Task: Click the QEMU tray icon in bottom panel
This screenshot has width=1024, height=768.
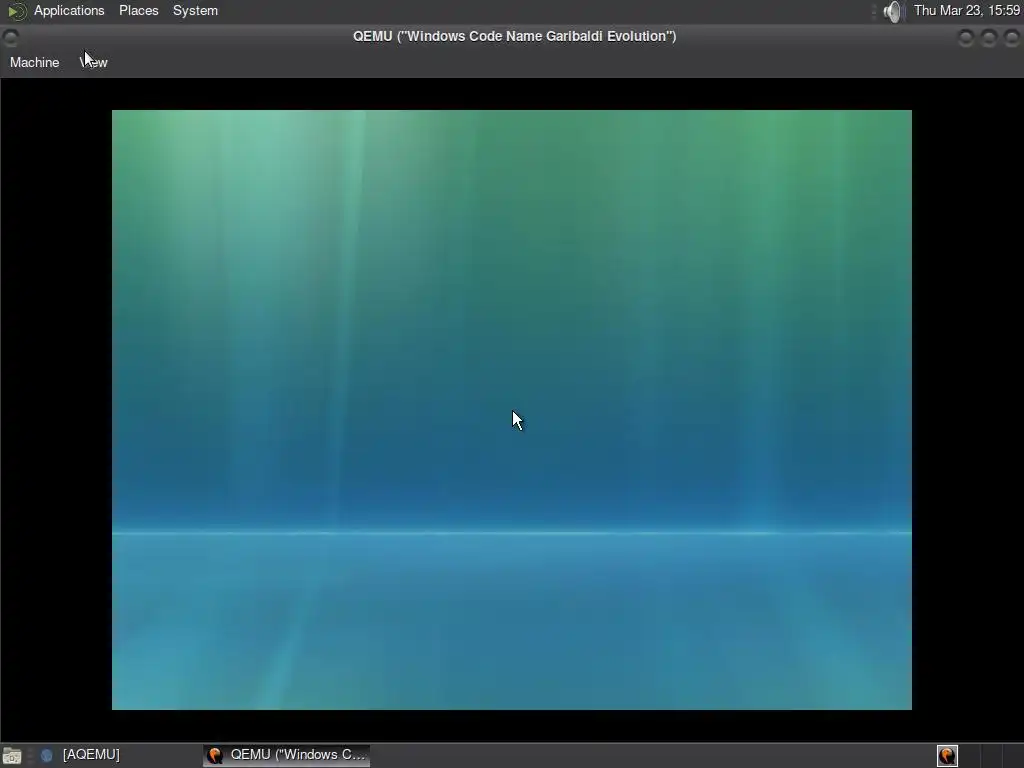Action: point(947,756)
